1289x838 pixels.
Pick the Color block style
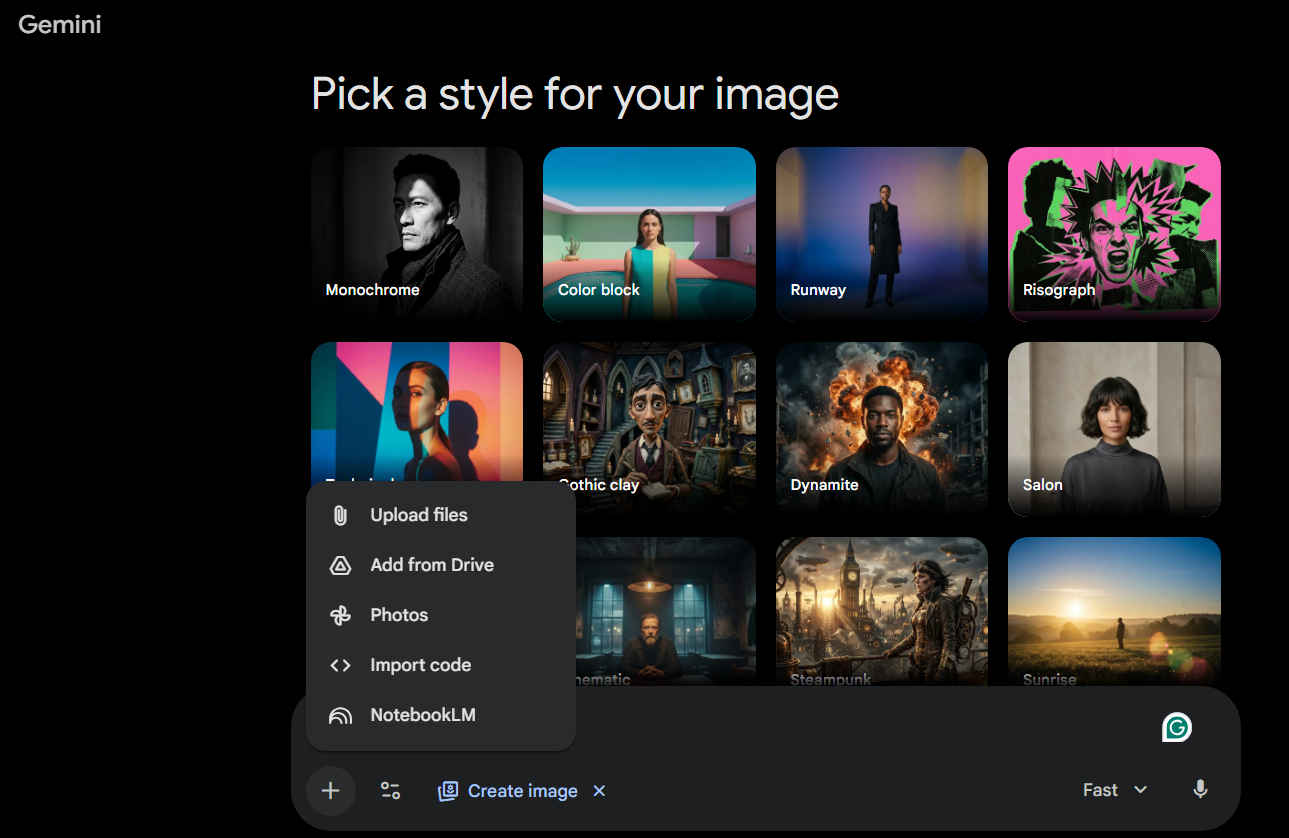pyautogui.click(x=649, y=234)
